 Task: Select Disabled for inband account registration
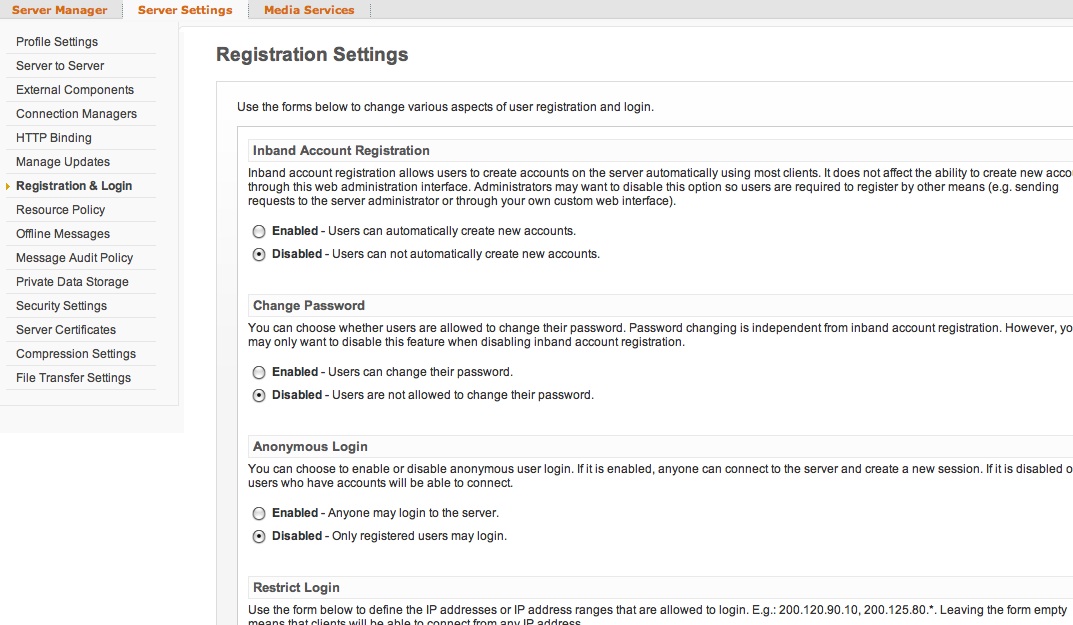coord(260,254)
